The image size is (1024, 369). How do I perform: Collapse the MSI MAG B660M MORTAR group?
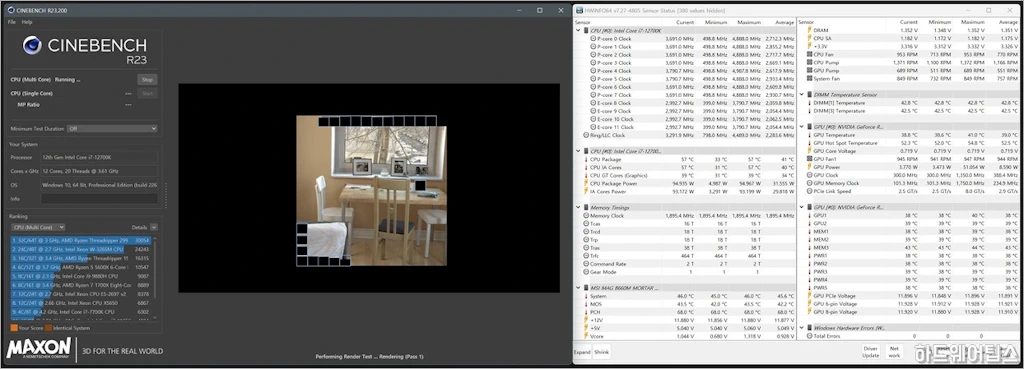coord(578,288)
